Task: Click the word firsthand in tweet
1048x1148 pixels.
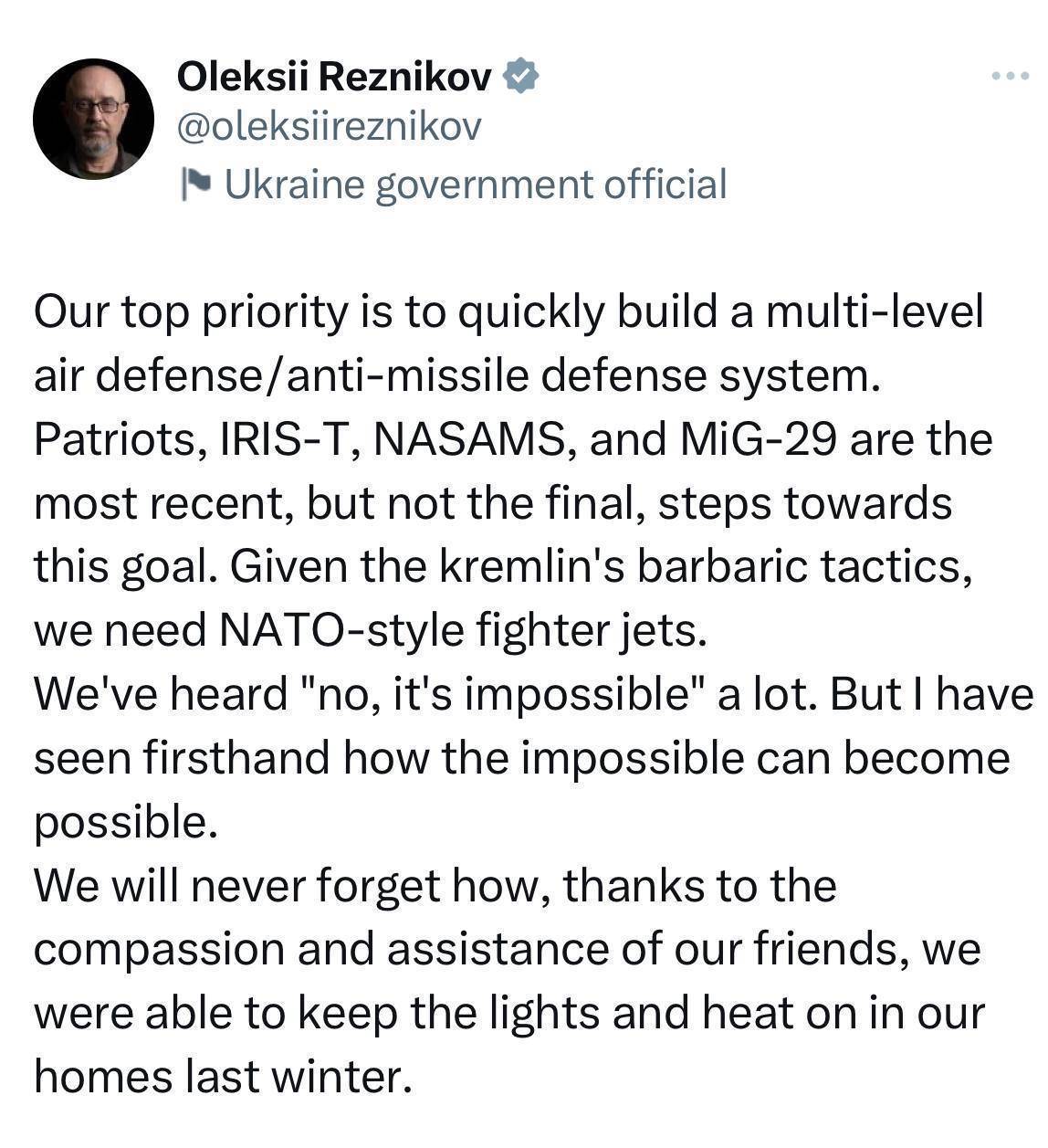Action: tap(236, 759)
